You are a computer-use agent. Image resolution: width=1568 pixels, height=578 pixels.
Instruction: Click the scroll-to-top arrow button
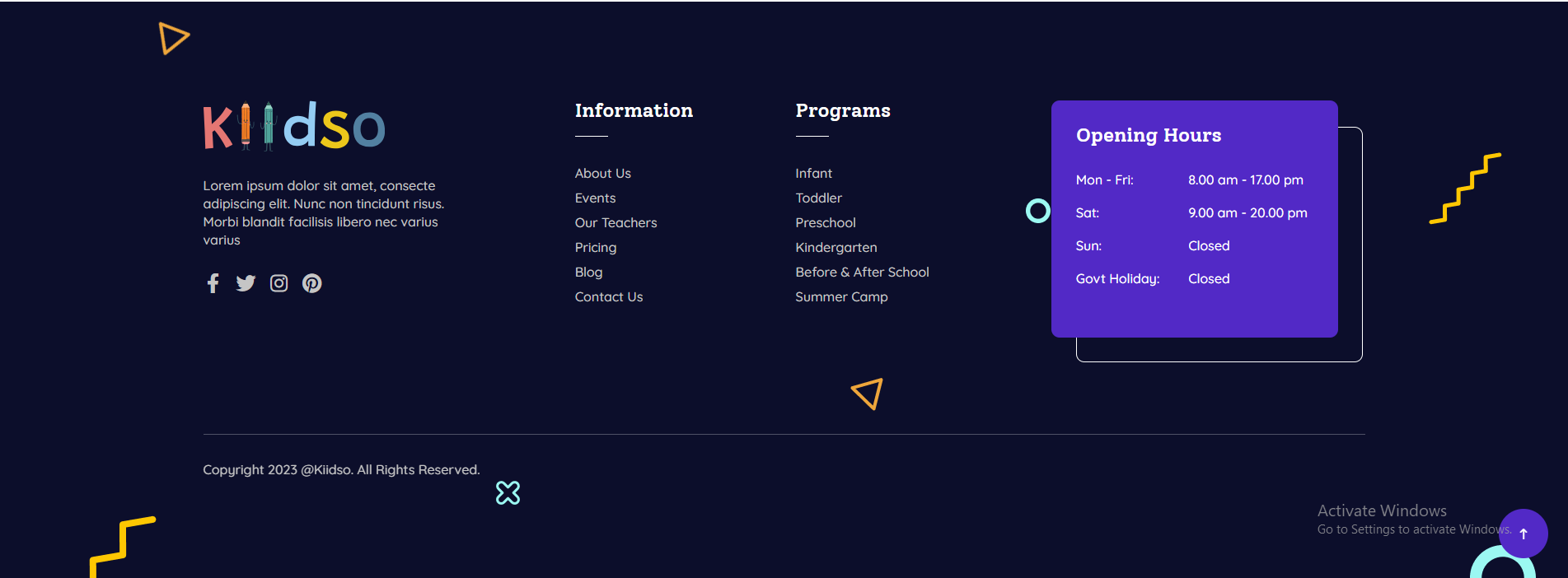click(x=1523, y=534)
